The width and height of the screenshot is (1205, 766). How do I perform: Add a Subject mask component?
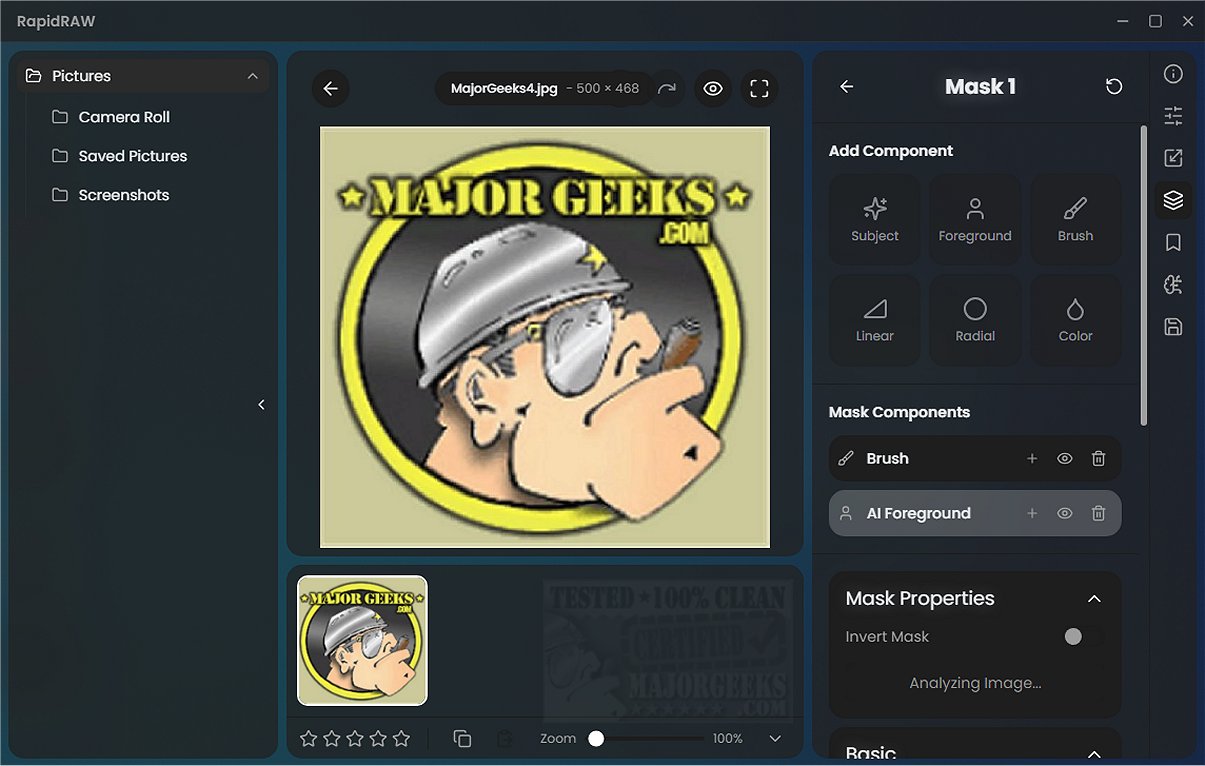875,220
